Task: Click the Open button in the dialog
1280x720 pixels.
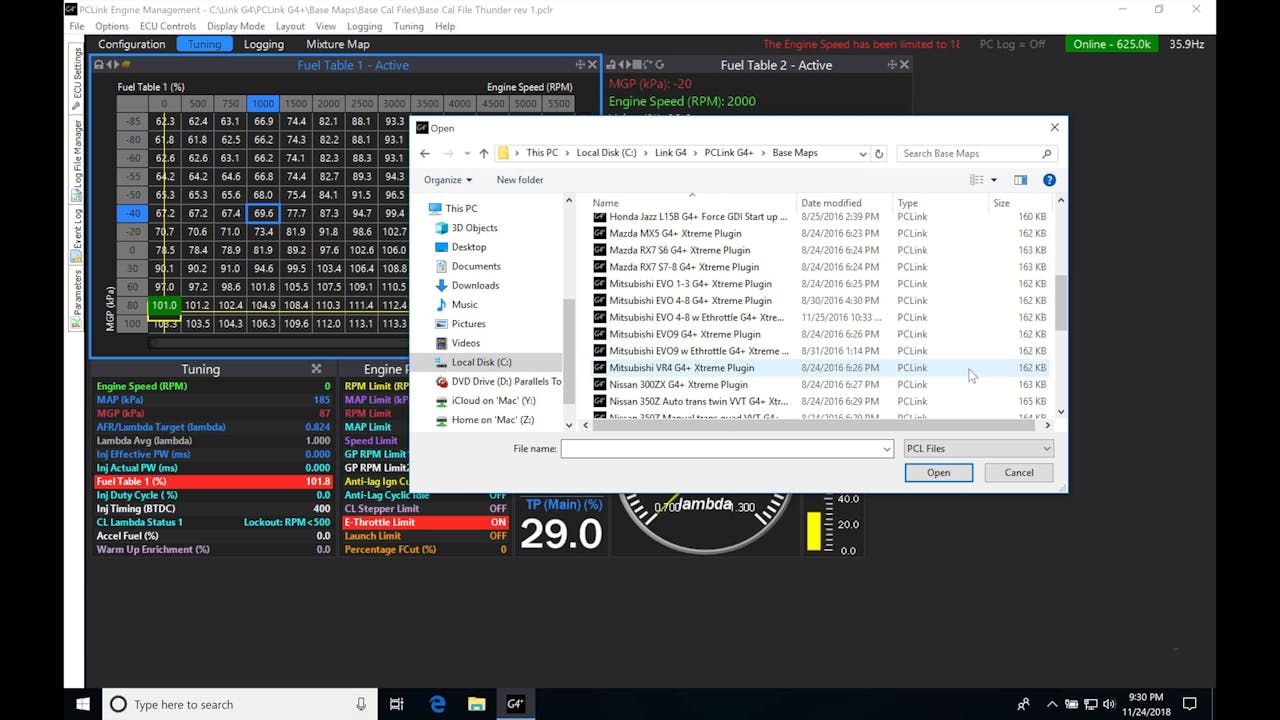Action: coord(938,472)
